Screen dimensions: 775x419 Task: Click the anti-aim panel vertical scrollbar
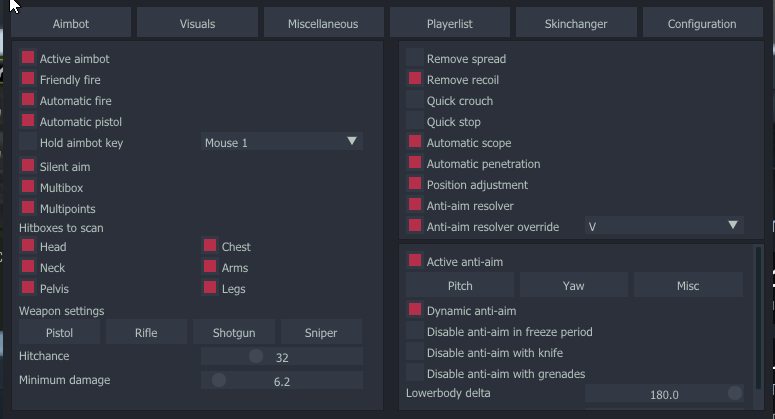tap(758, 318)
